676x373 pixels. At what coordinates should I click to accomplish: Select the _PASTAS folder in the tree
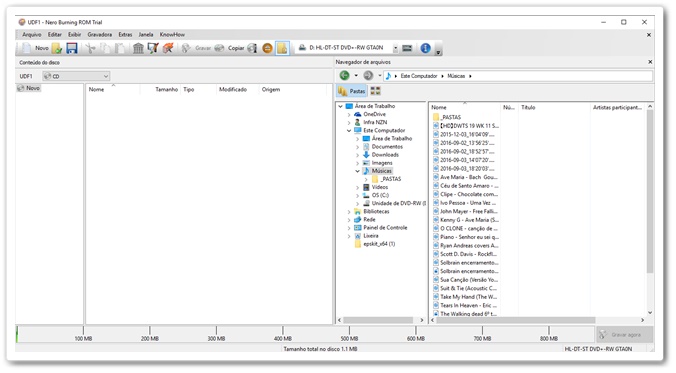391,179
